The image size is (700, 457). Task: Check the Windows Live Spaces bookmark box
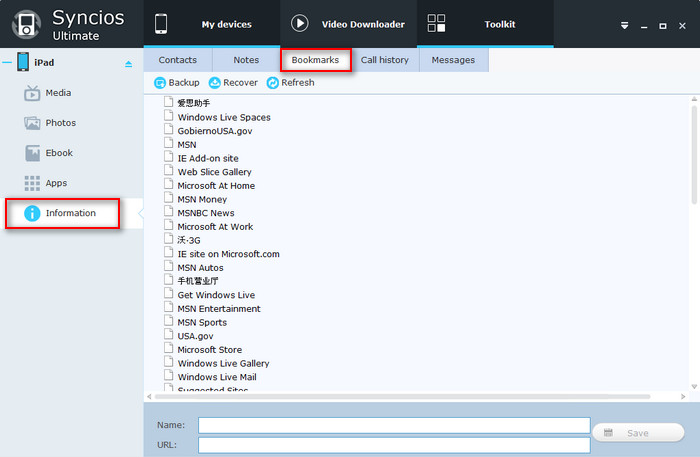pos(168,116)
